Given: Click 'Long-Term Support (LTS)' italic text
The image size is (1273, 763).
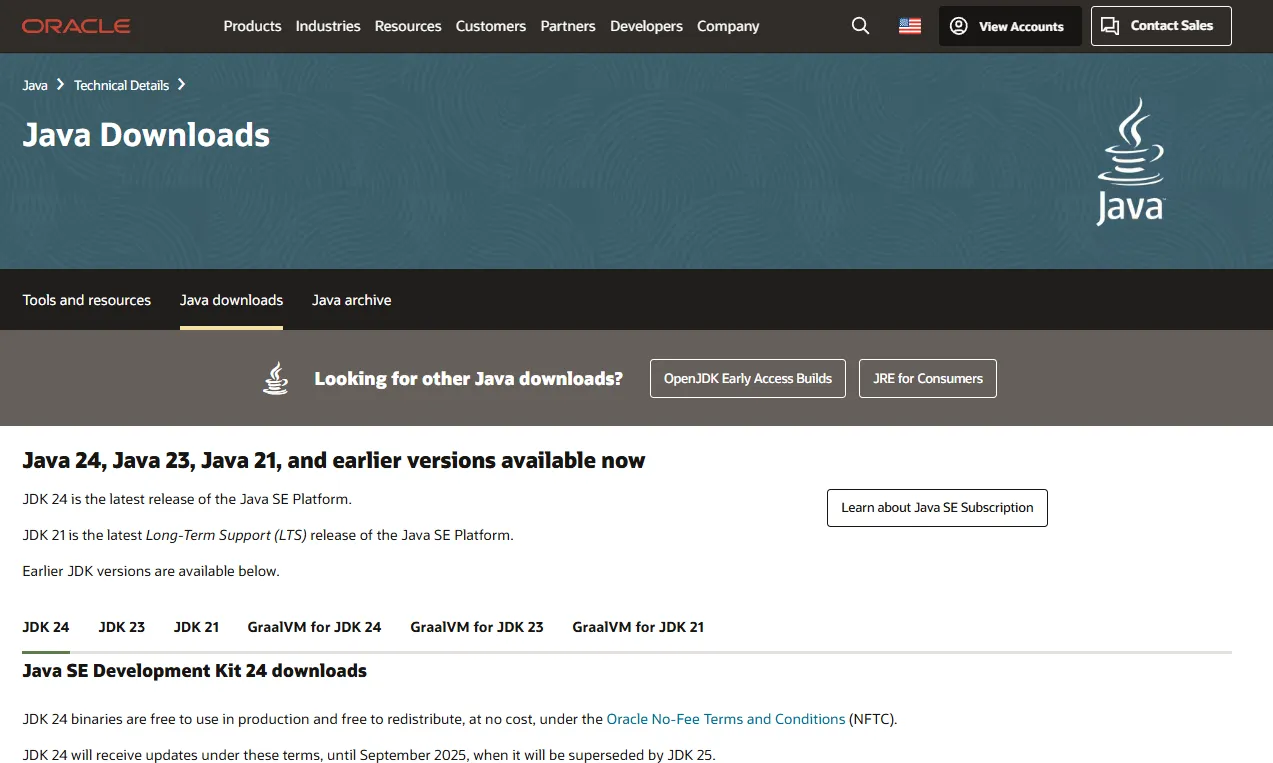Looking at the screenshot, I should 228,535.
